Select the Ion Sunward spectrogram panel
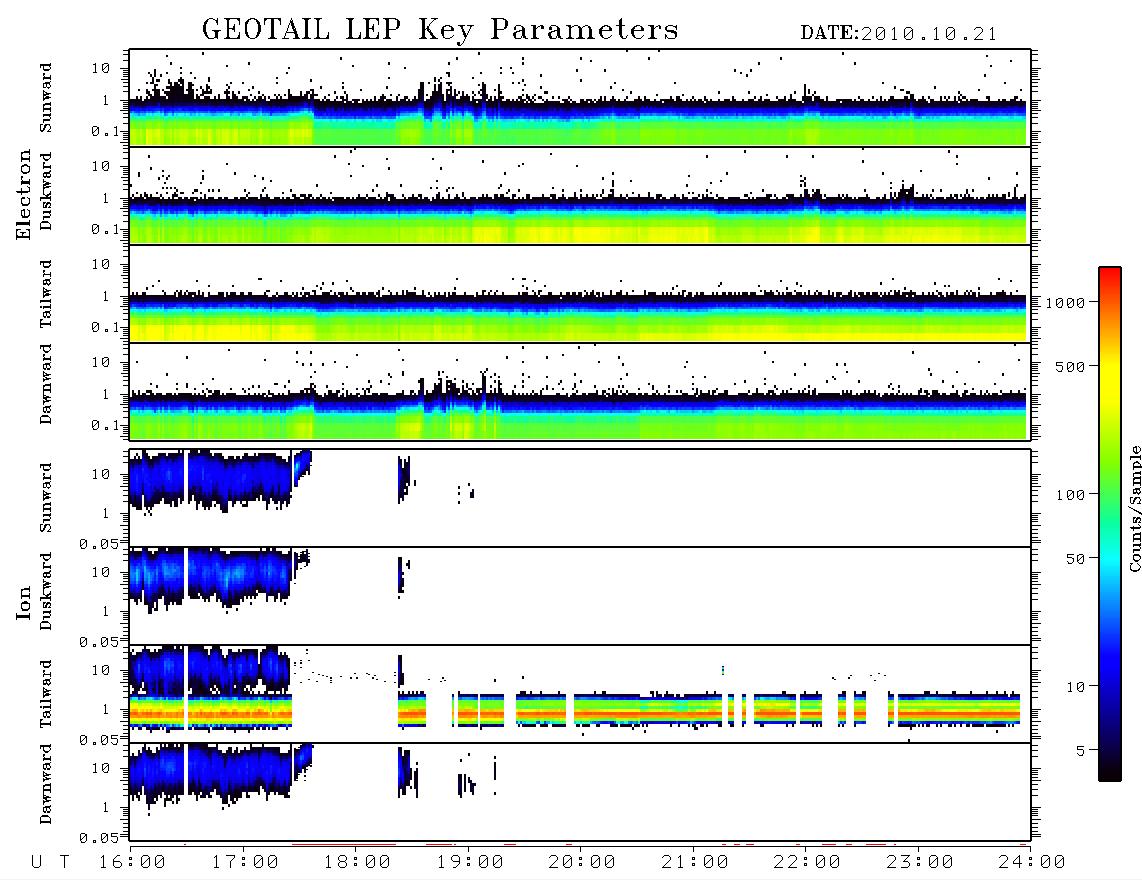 [x=580, y=498]
